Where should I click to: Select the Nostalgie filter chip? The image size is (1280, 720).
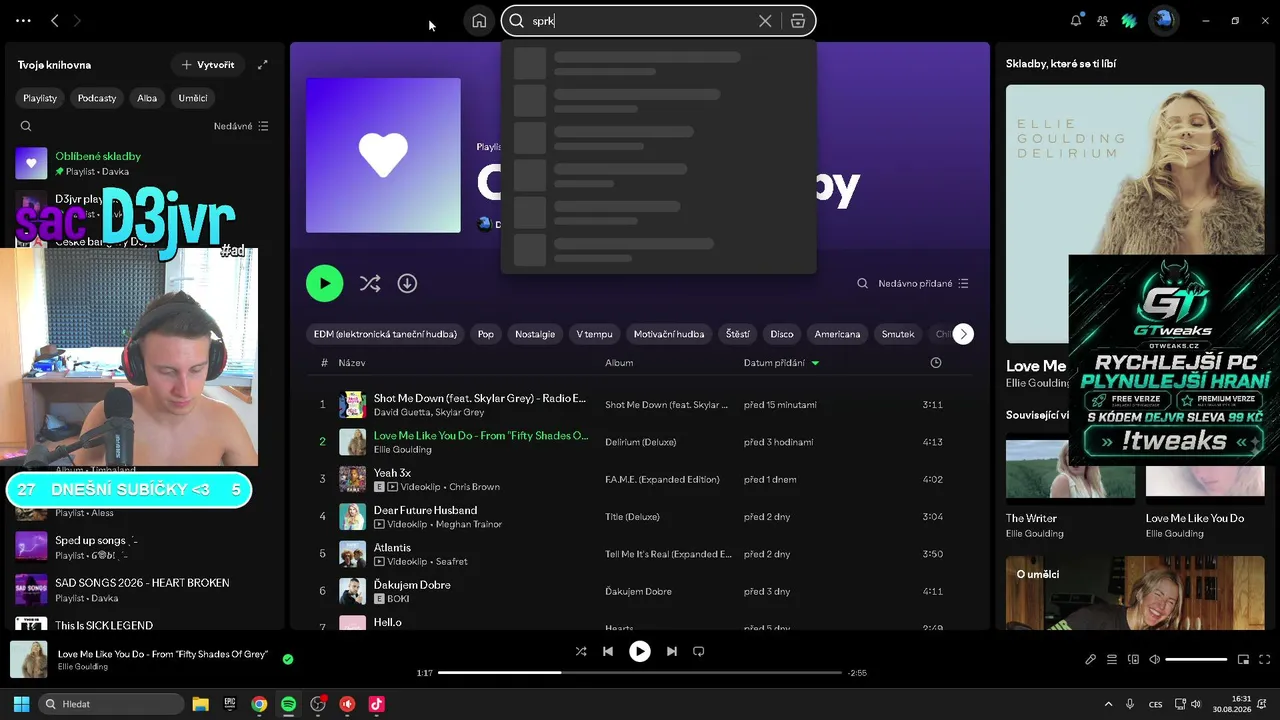point(535,334)
